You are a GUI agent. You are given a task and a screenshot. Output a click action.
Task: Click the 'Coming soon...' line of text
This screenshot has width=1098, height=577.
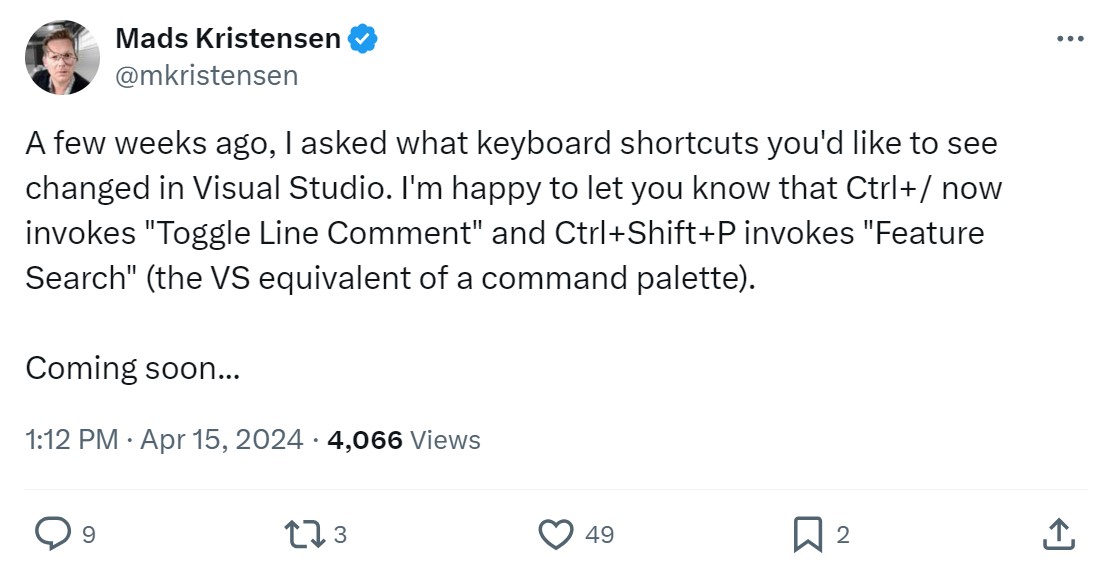pyautogui.click(x=132, y=368)
